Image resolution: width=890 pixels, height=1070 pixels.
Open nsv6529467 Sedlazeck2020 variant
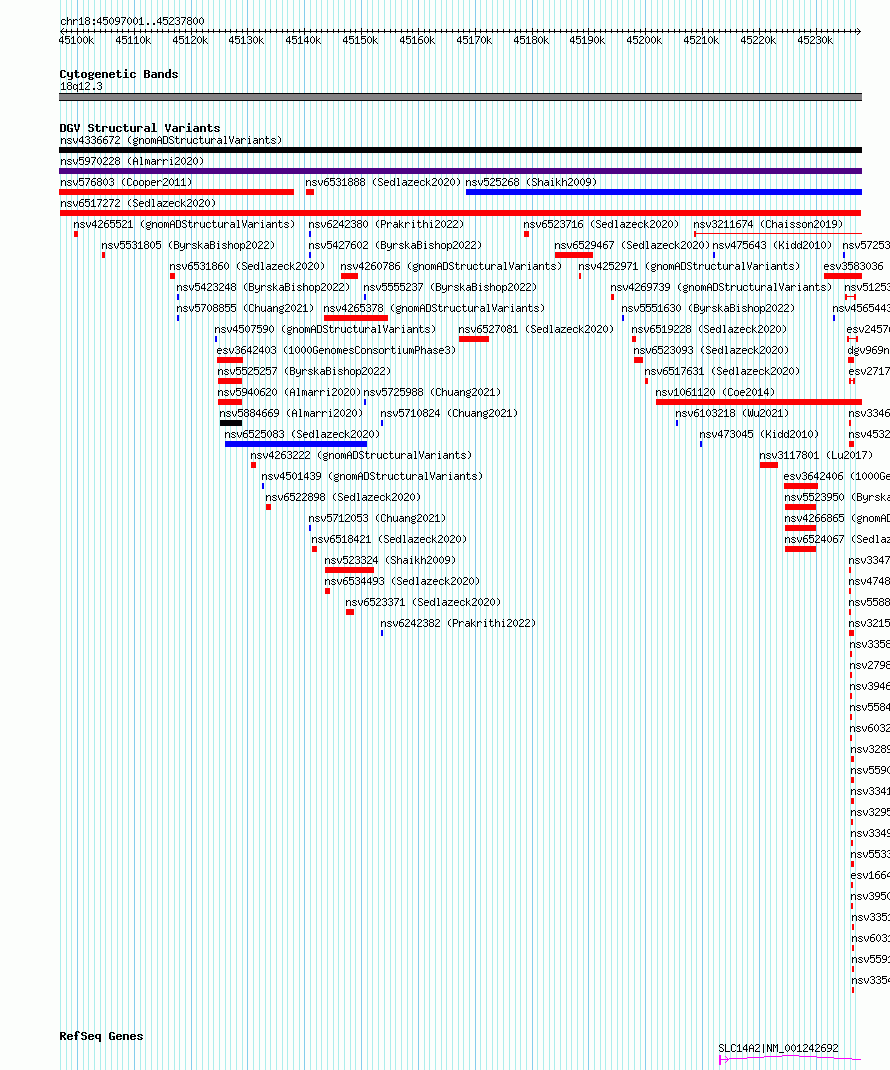[632, 246]
